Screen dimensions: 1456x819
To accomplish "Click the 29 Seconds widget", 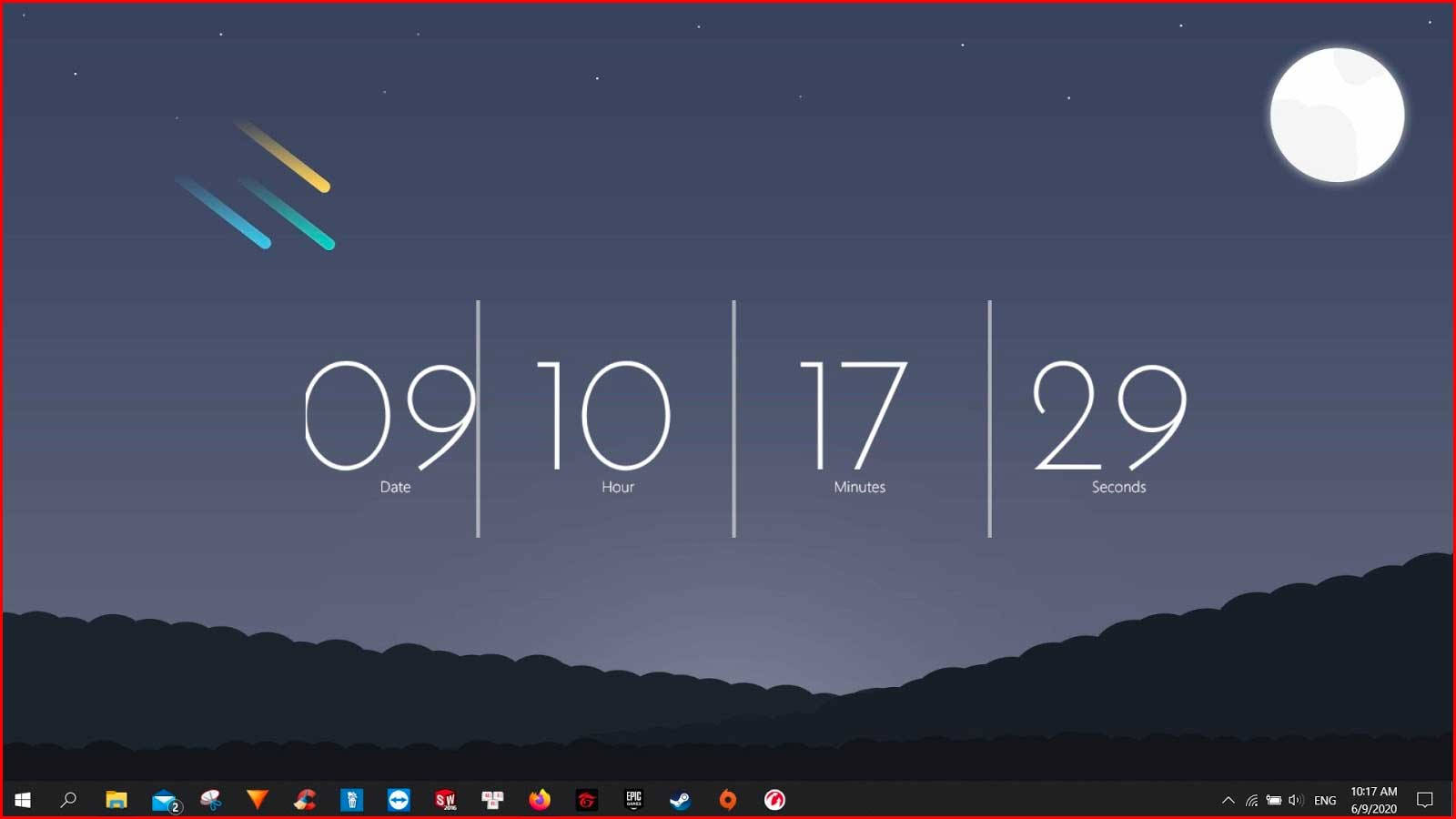I will coord(1110,426).
